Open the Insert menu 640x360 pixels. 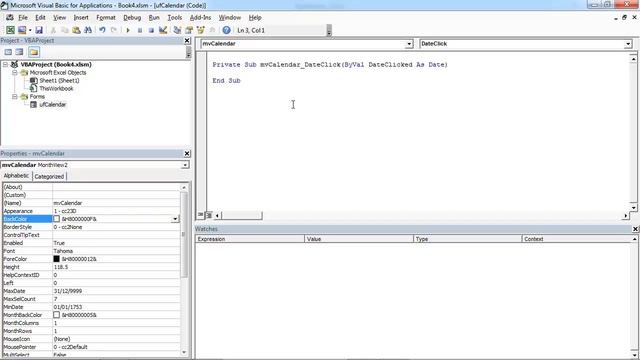click(x=81, y=18)
